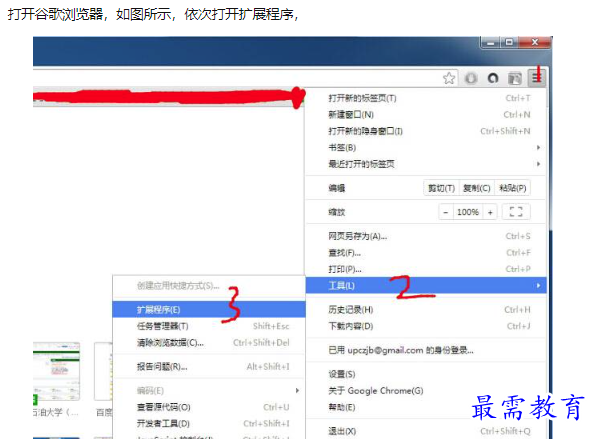Click the round black extension icon
The width and height of the screenshot is (593, 439).
coord(493,78)
